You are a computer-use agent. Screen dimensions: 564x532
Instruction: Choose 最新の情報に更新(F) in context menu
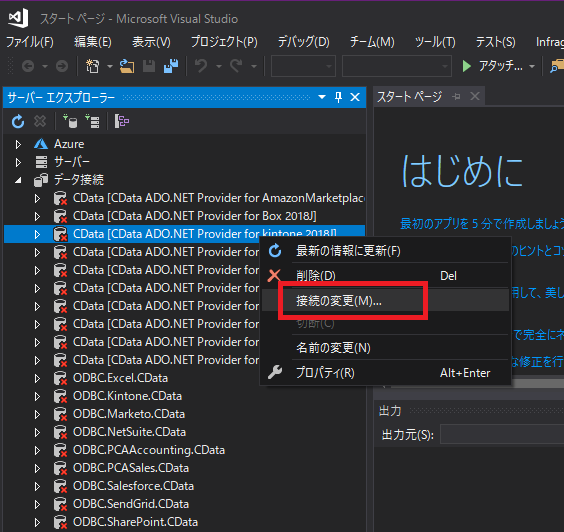(x=385, y=251)
